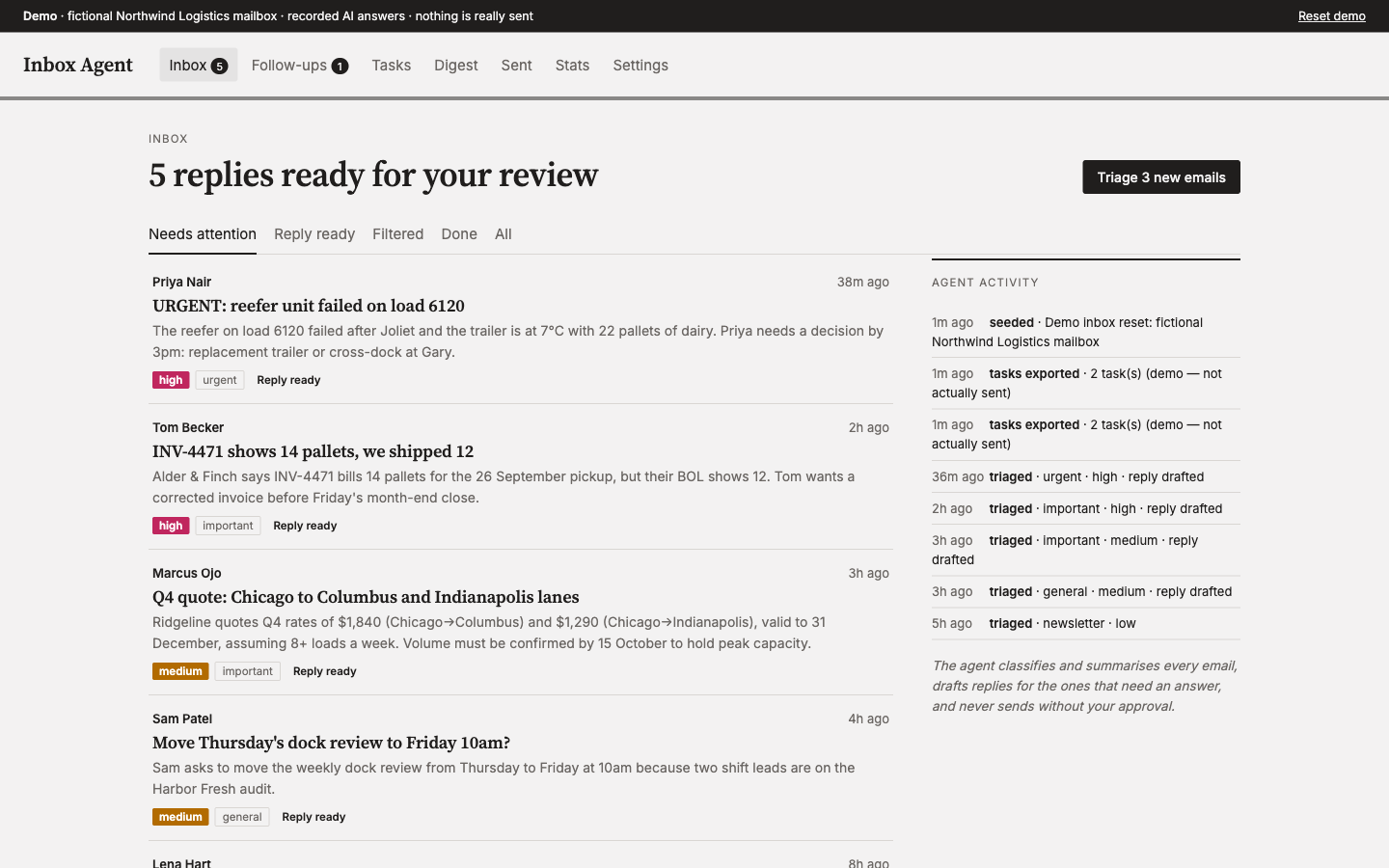
Task: Click sender name Sam Patel
Action: pos(182,719)
